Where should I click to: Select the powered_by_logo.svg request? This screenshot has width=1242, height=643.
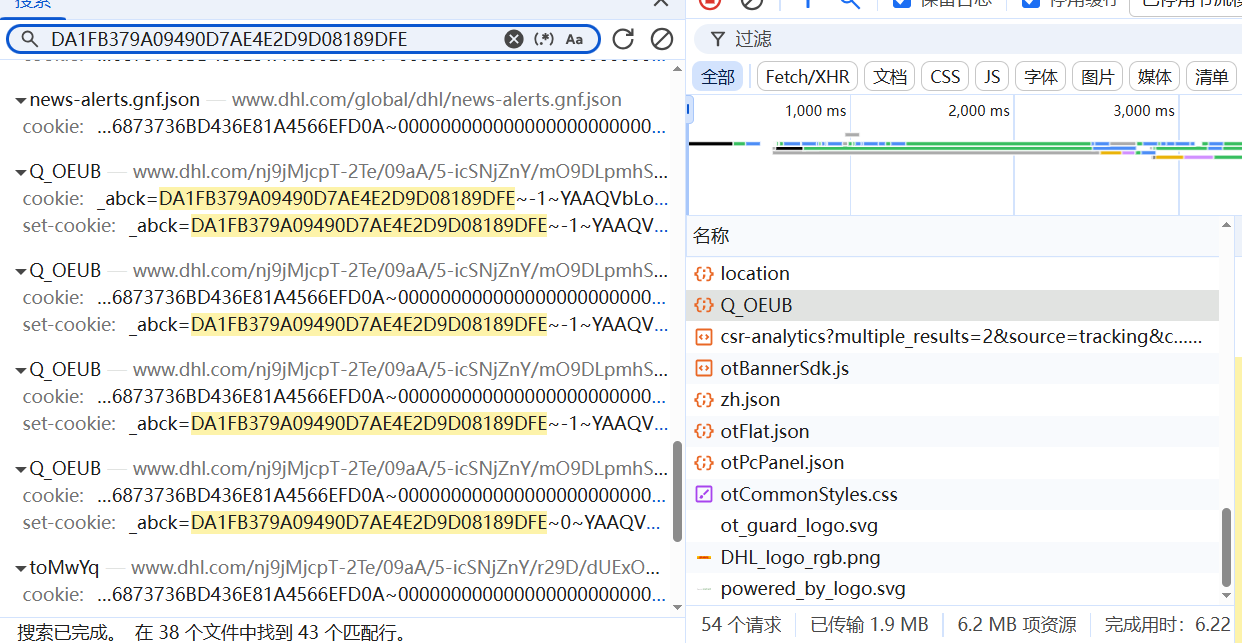953,589
